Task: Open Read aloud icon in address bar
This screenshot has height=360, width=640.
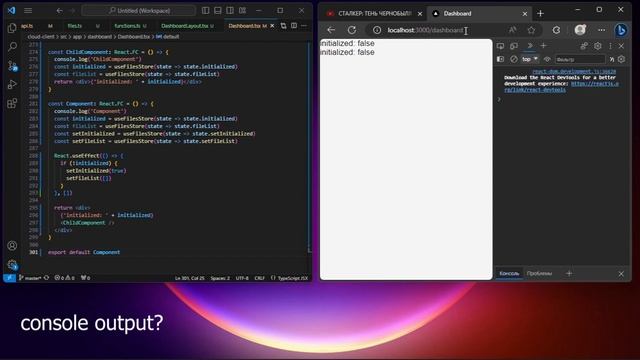Action: click(x=513, y=30)
